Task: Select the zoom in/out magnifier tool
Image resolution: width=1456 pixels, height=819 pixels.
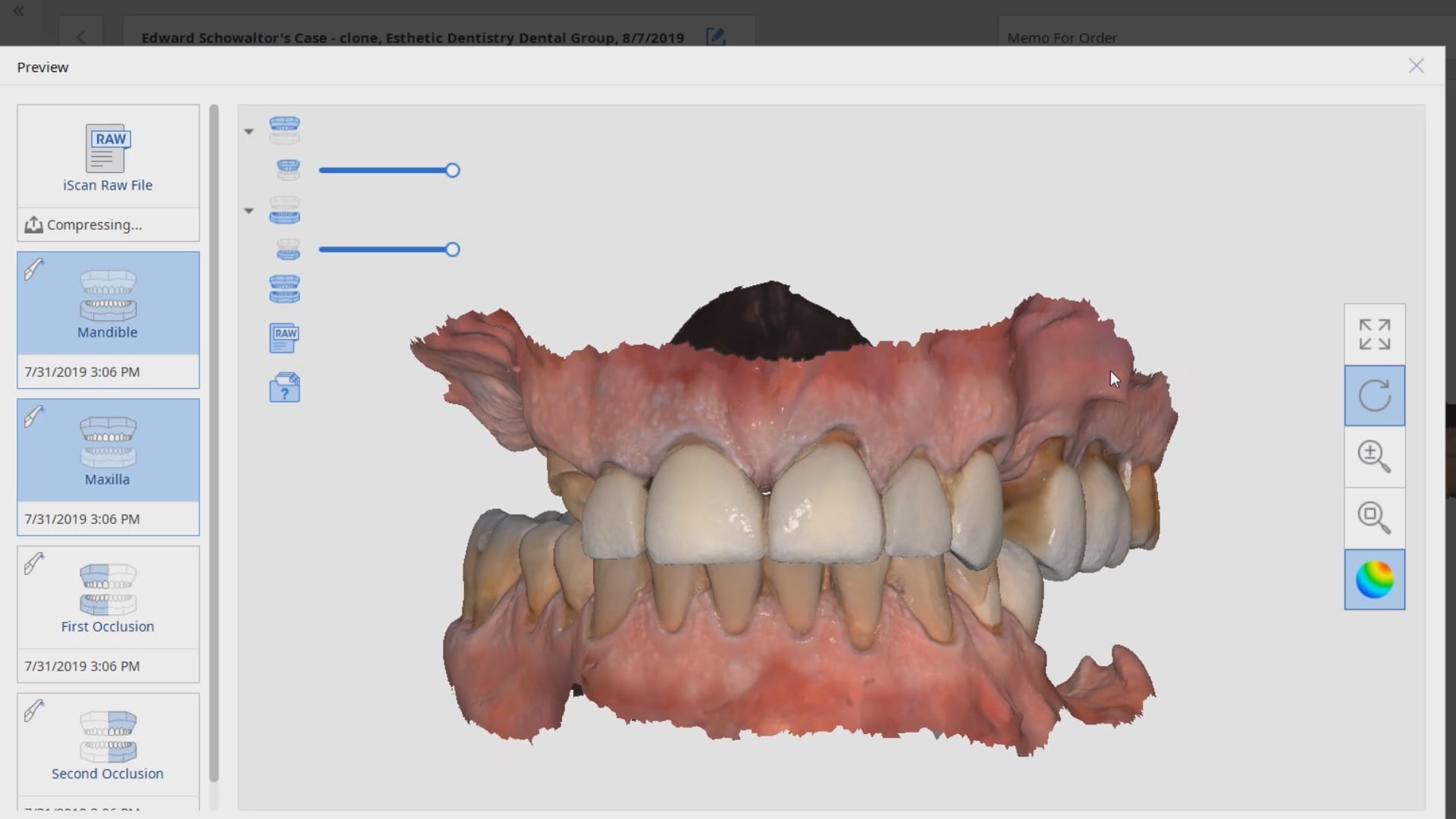Action: coord(1374,457)
